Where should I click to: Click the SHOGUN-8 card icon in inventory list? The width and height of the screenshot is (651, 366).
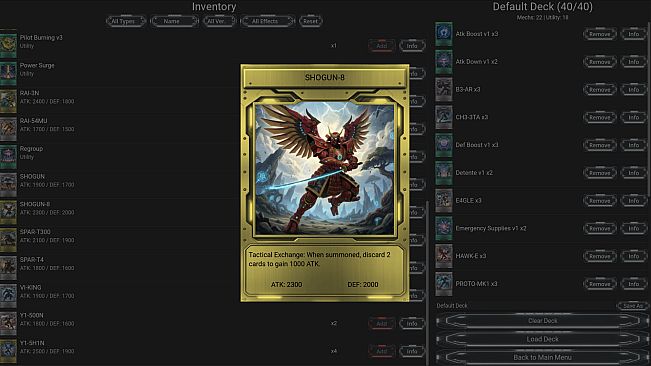(8, 212)
